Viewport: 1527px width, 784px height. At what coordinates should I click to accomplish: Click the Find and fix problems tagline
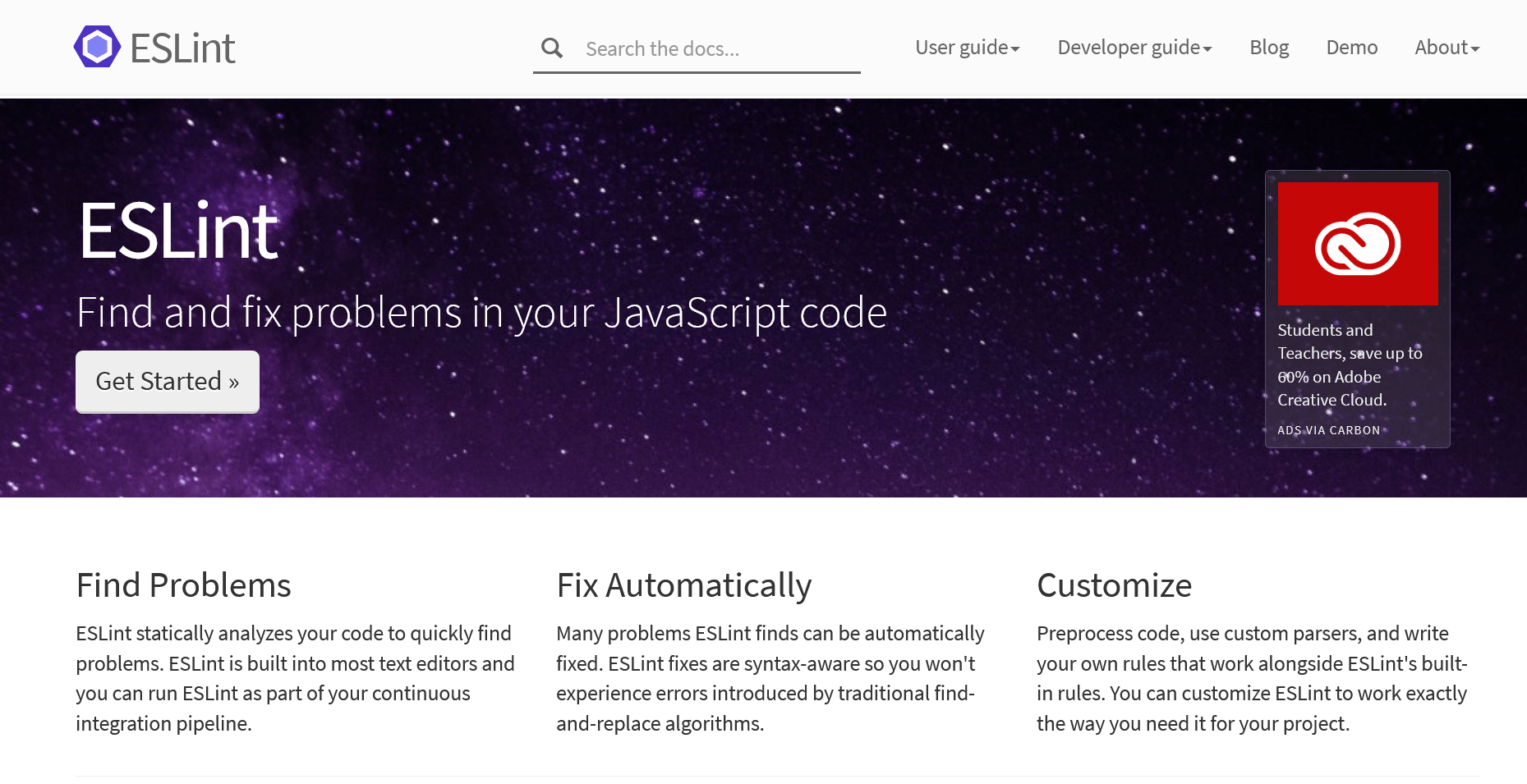coord(481,313)
